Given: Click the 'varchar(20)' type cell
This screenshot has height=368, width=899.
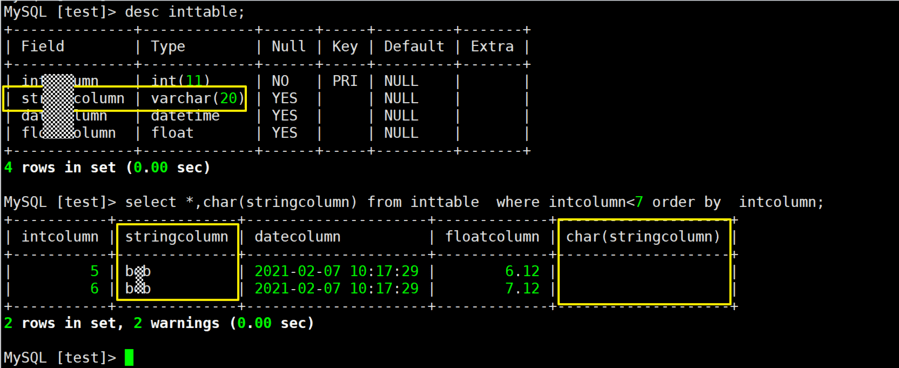Looking at the screenshot, I should [198, 99].
